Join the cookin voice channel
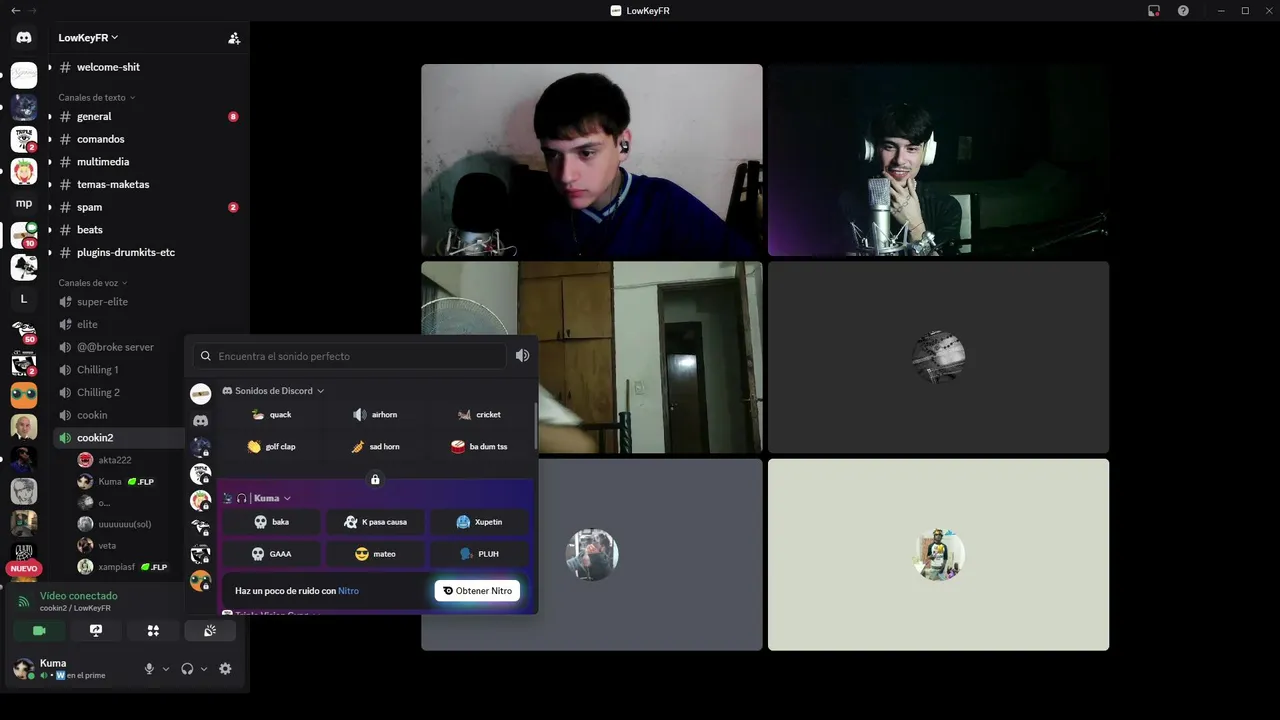This screenshot has height=720, width=1280. tap(92, 415)
